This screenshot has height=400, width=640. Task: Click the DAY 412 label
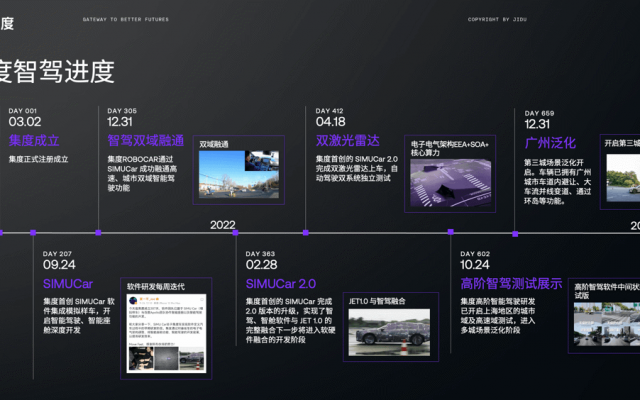point(329,111)
